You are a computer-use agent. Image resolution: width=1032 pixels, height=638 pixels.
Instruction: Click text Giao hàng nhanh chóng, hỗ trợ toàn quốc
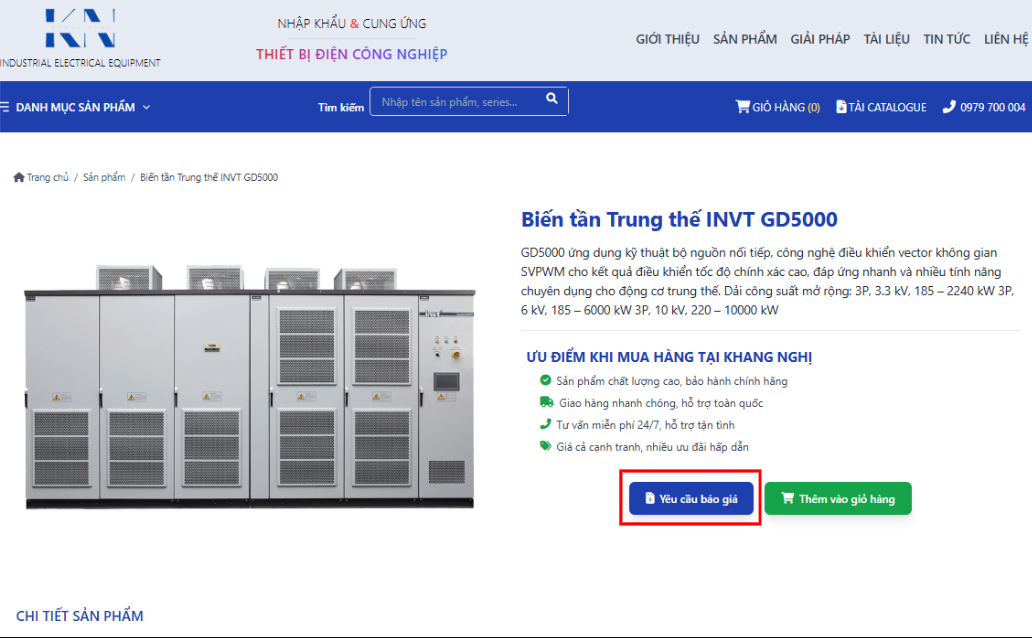coord(661,403)
